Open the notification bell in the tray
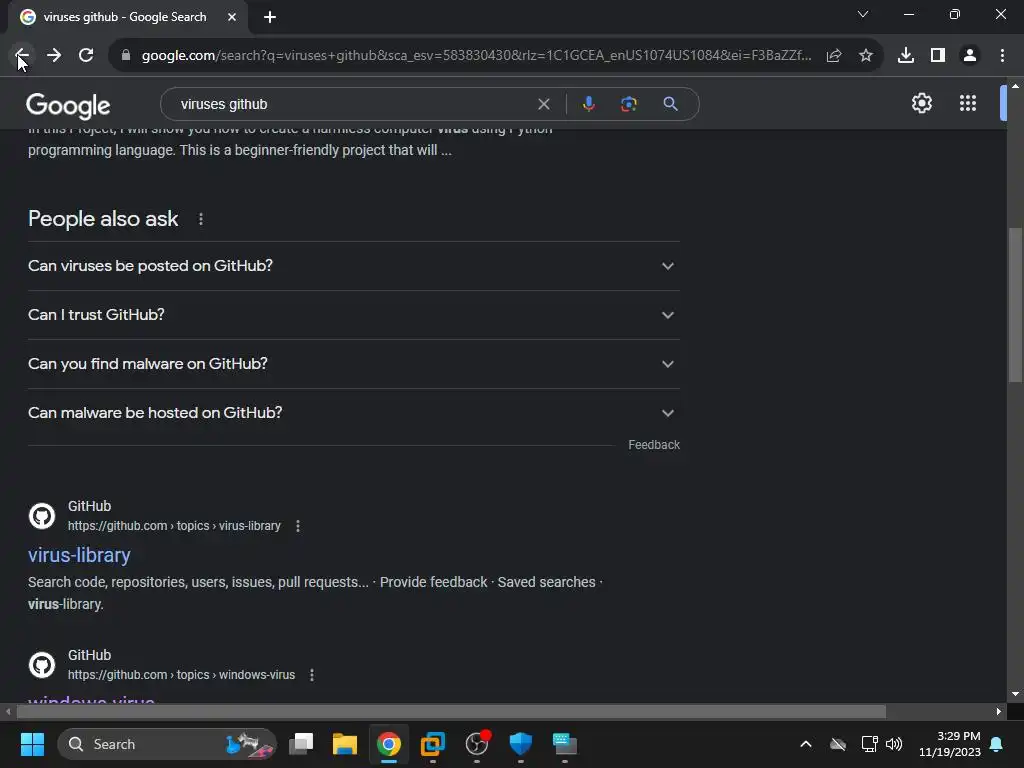 997,744
